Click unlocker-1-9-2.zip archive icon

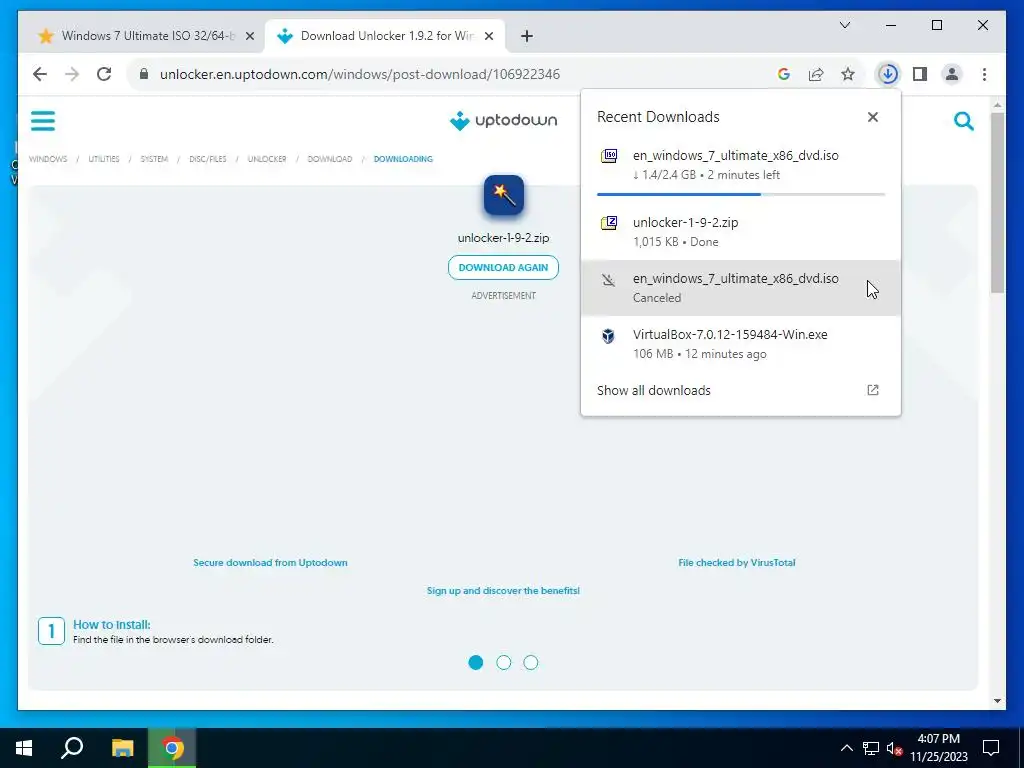(609, 223)
